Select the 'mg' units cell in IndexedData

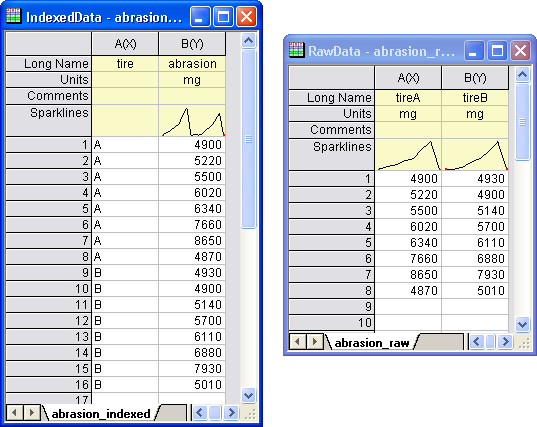(192, 80)
